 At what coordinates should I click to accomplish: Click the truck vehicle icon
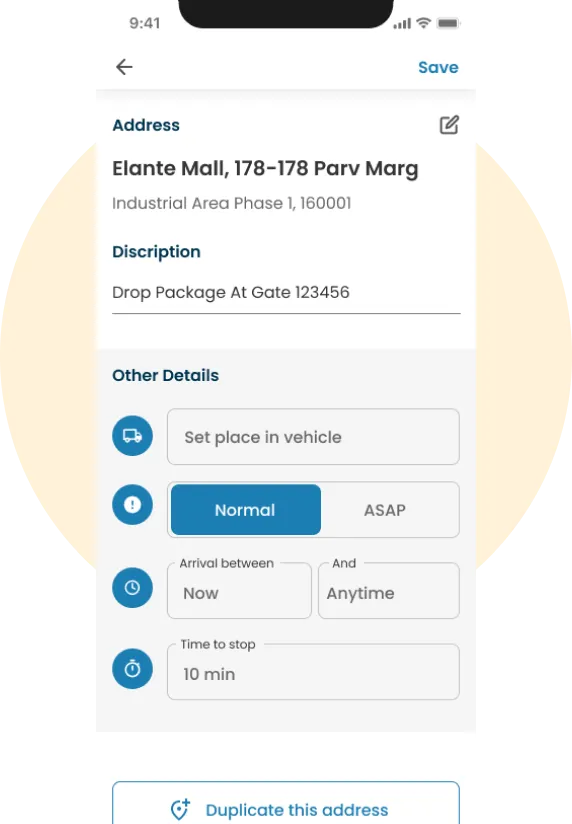(x=132, y=436)
